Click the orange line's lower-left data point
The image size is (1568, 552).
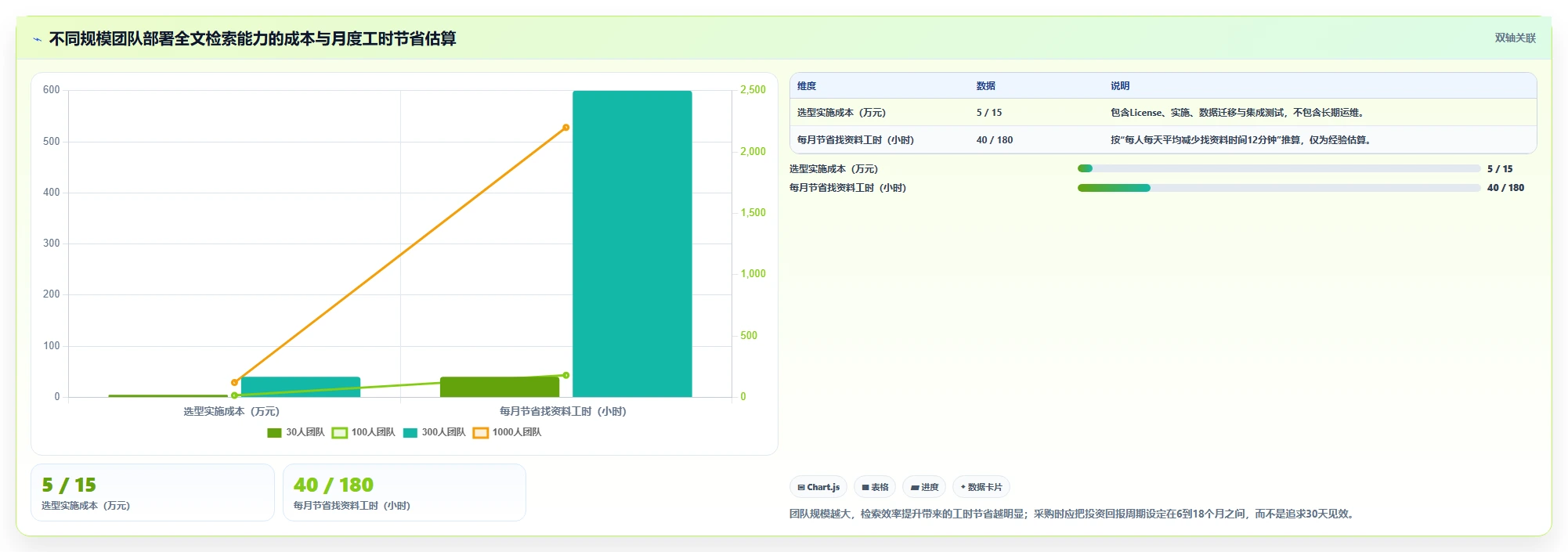click(x=234, y=383)
